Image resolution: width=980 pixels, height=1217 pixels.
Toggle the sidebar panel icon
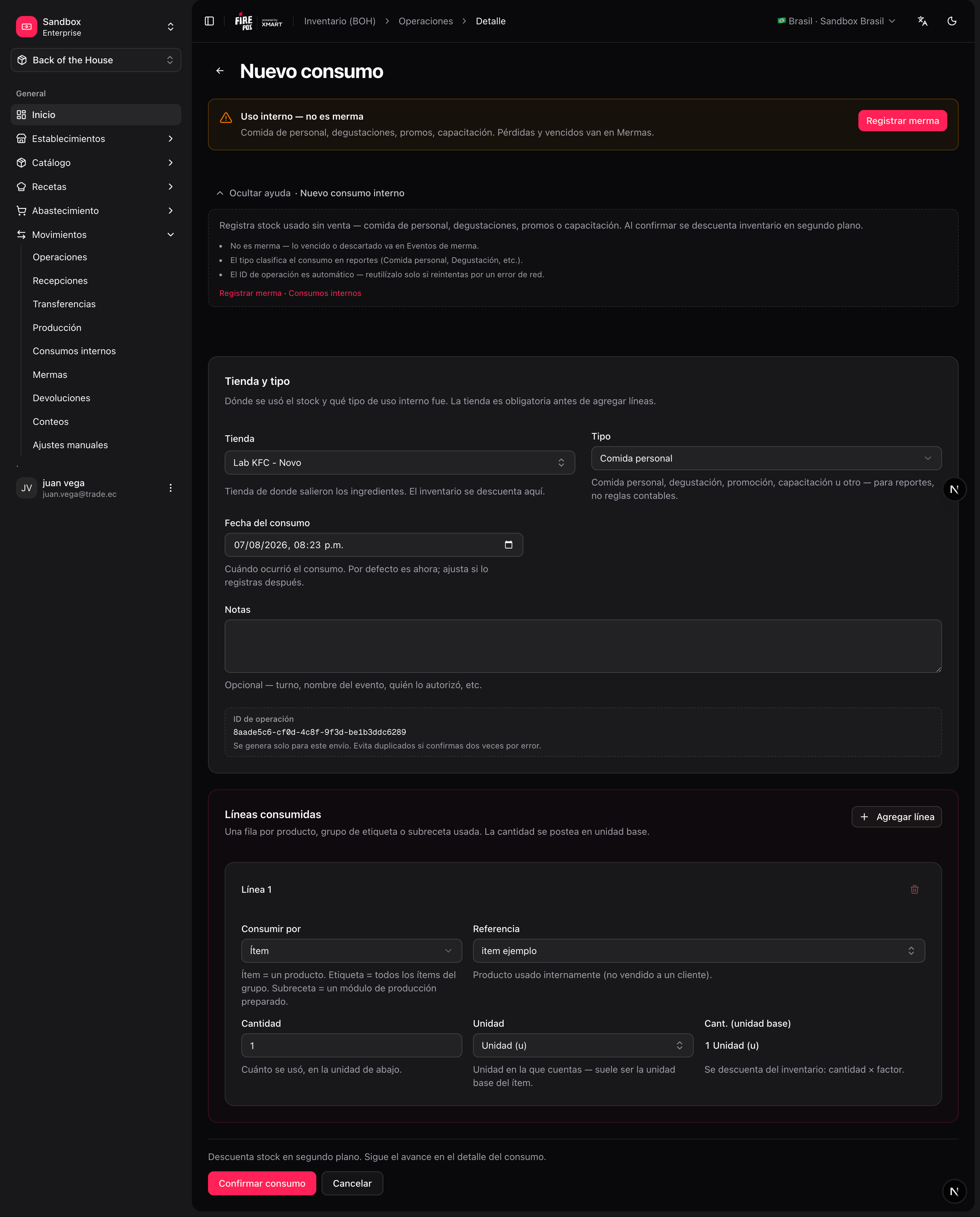209,21
